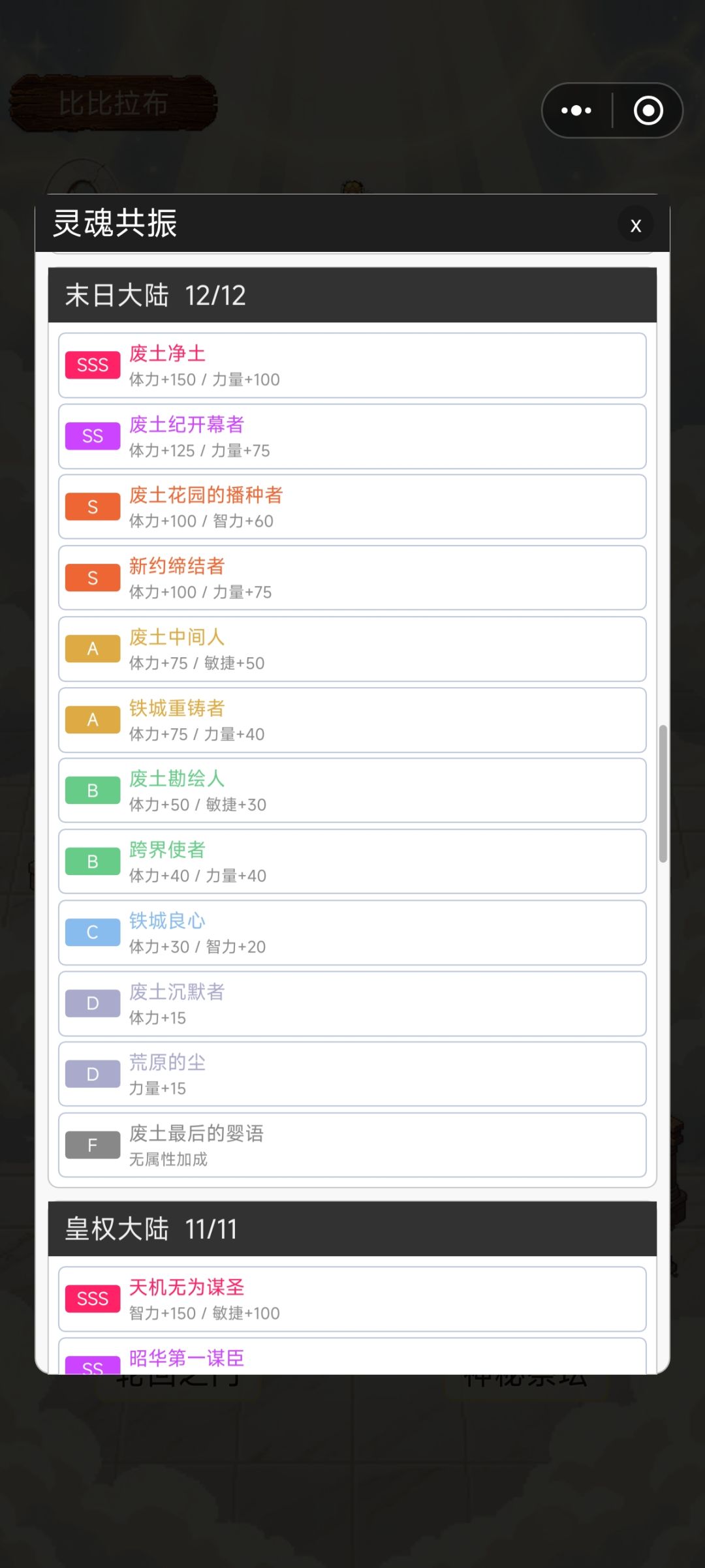Open the mini program three-dots menu

[x=576, y=110]
